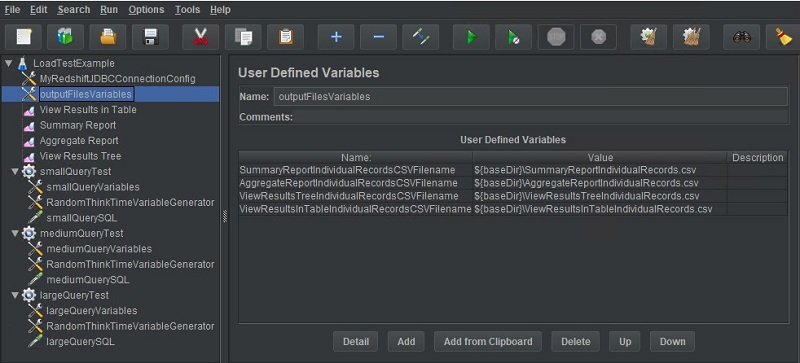Click the Open file folder icon
Viewport: 800px width, 363px height.
tap(108, 37)
